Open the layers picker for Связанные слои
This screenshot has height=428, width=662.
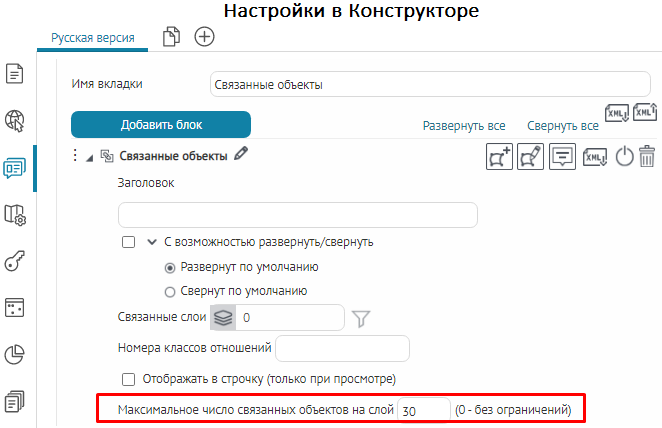(222, 318)
